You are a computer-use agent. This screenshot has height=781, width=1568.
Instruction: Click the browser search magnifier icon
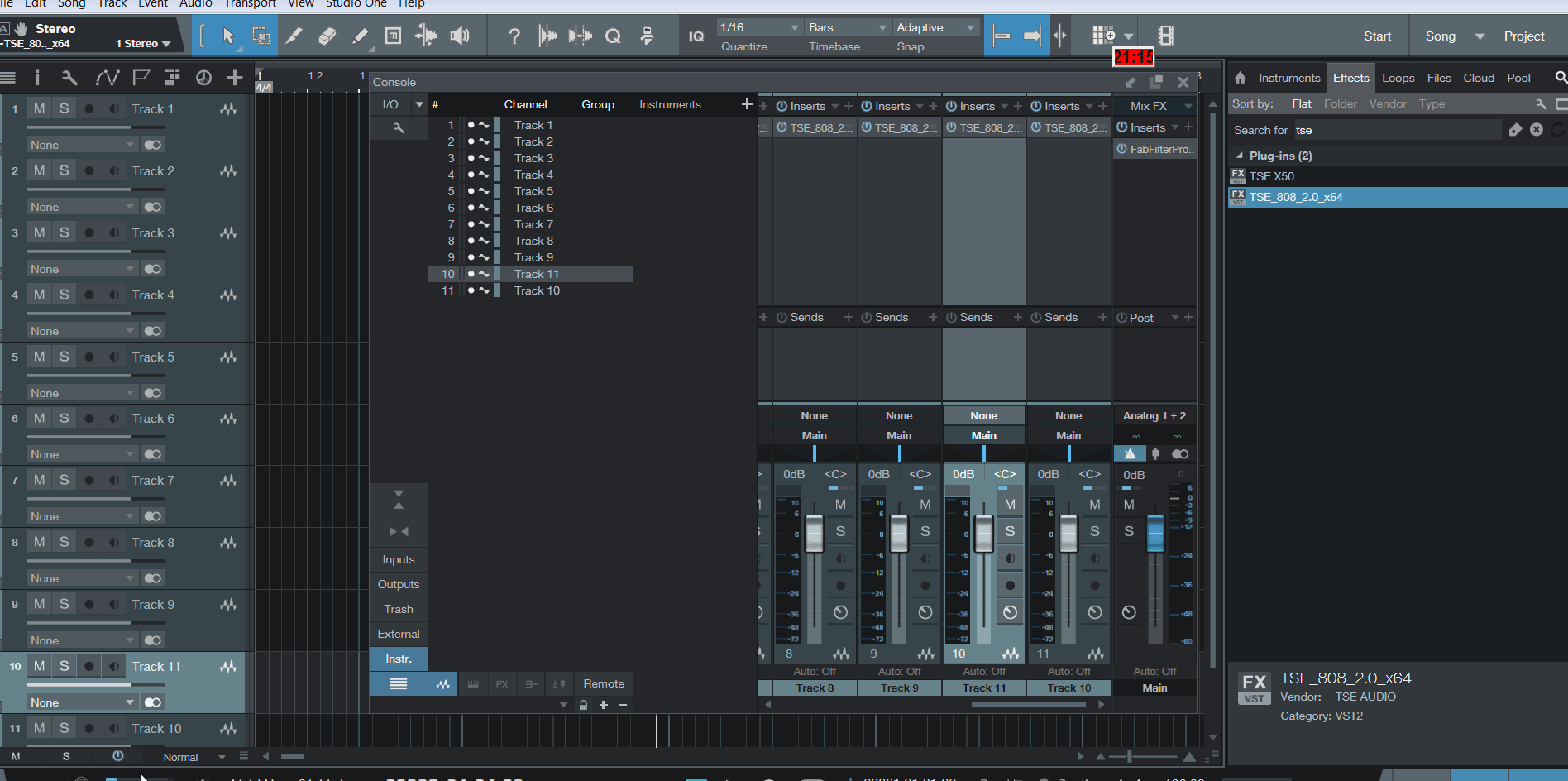coord(1561,78)
